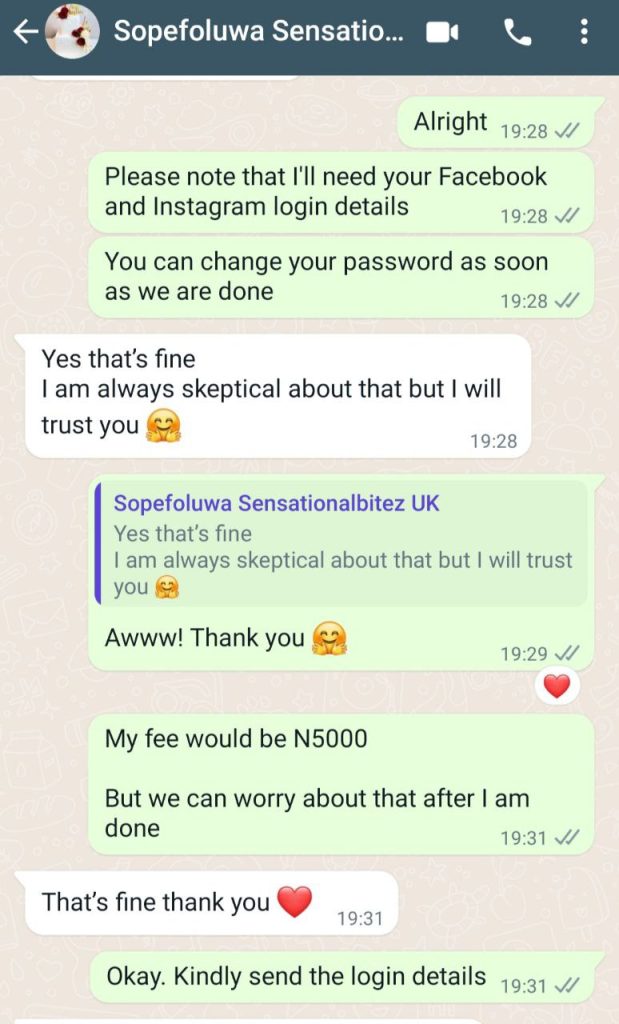The image size is (619, 1024).
Task: Select received 'Yes that's fine' message bubble
Action: click(x=273, y=396)
